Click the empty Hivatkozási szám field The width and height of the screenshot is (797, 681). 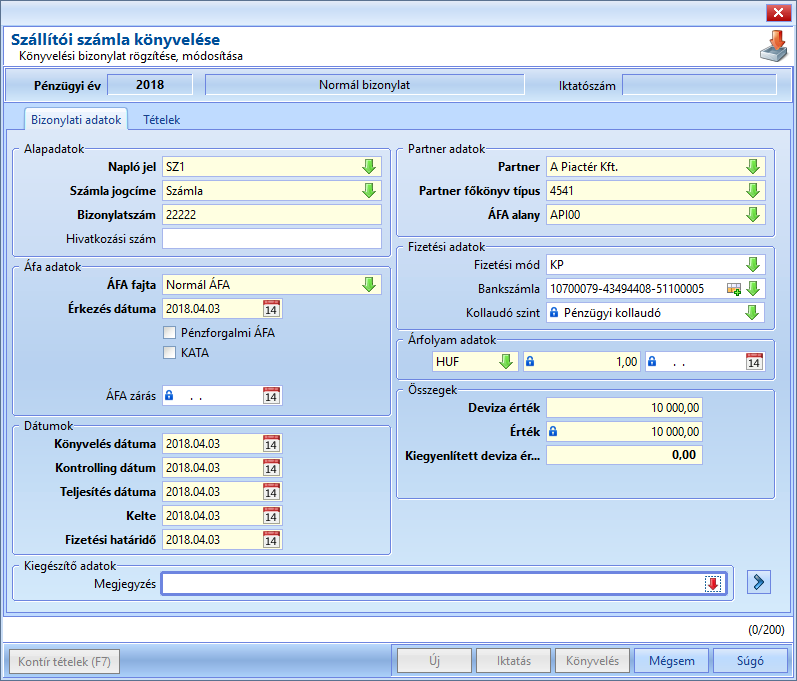272,238
